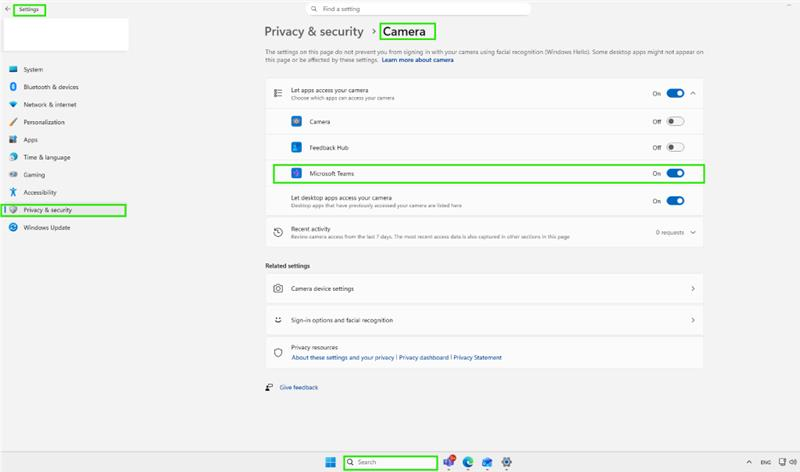Click the Feedback Hub app icon
The width and height of the screenshot is (800, 472).
[x=296, y=147]
